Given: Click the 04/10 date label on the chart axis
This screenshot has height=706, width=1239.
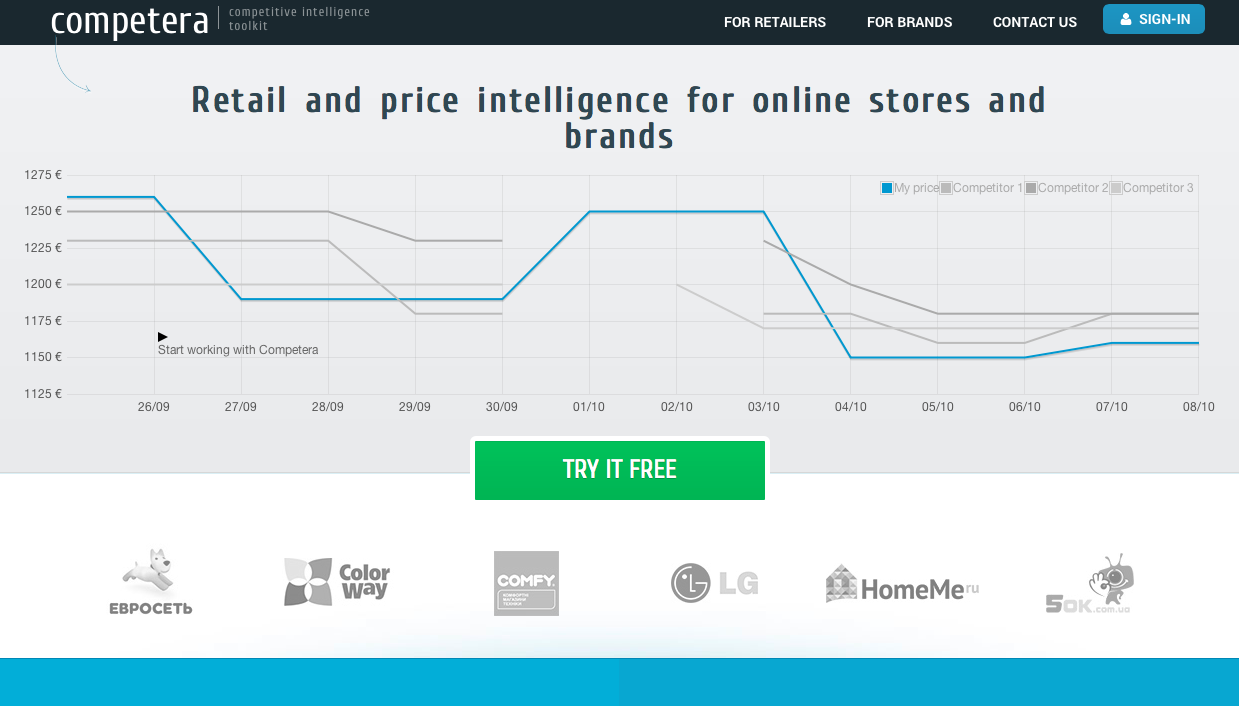Looking at the screenshot, I should coord(851,407).
